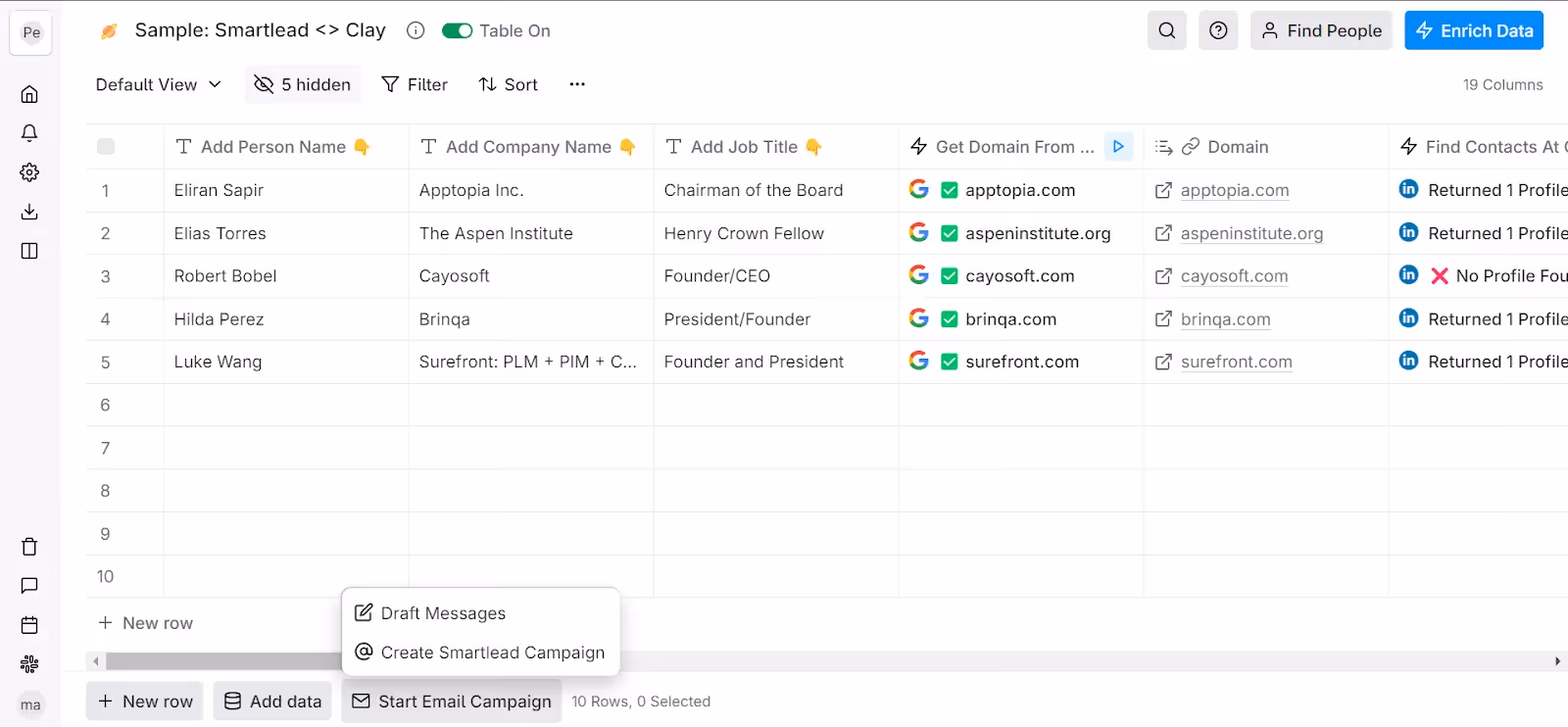This screenshot has width=1568, height=727.
Task: Open the Add Job Title column header
Action: [x=776, y=147]
